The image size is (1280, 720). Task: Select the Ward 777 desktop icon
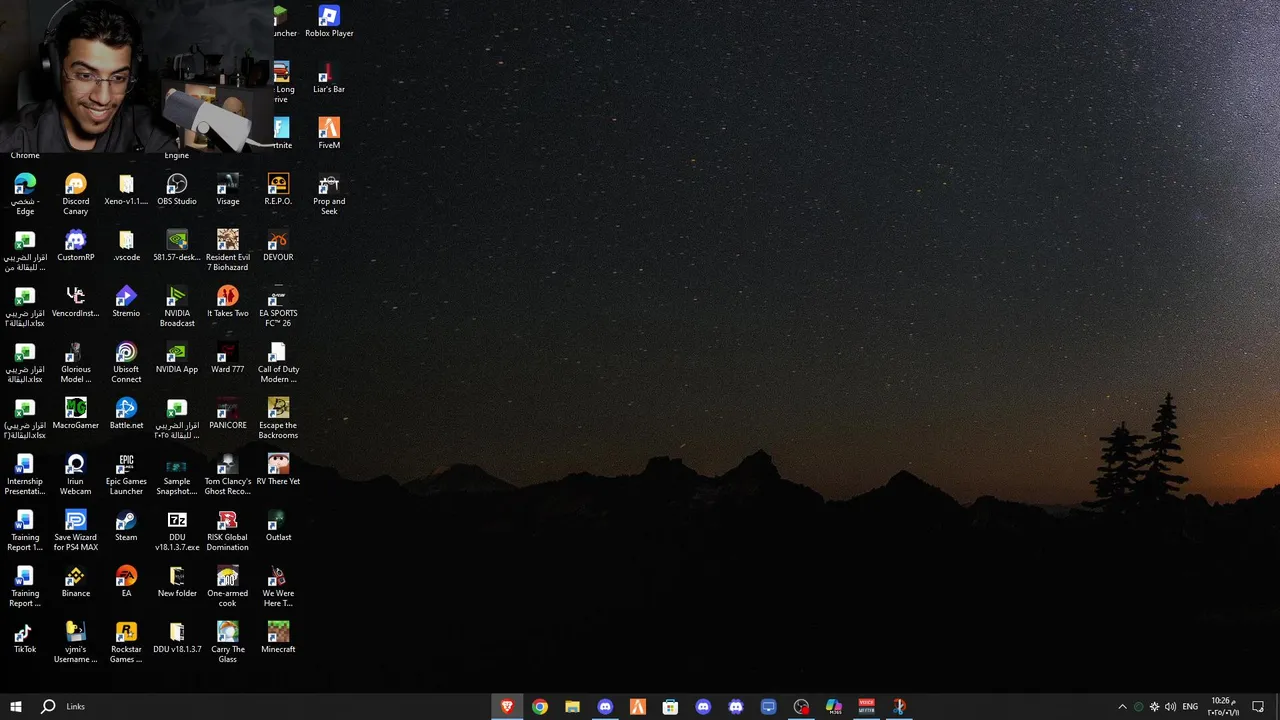point(228,358)
